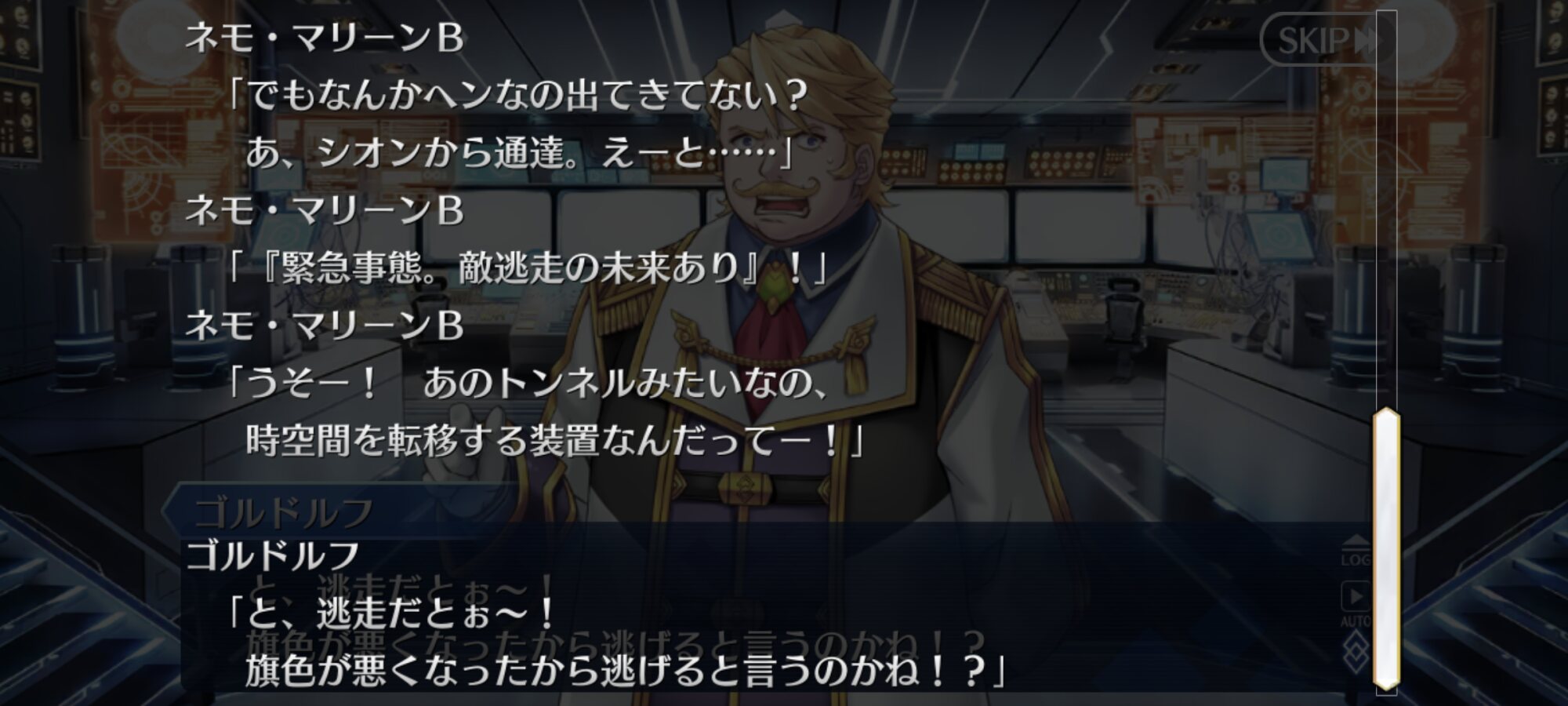This screenshot has height=706, width=1568.
Task: Select second ネモ・マリーンB speaker label
Action: pos(324,210)
